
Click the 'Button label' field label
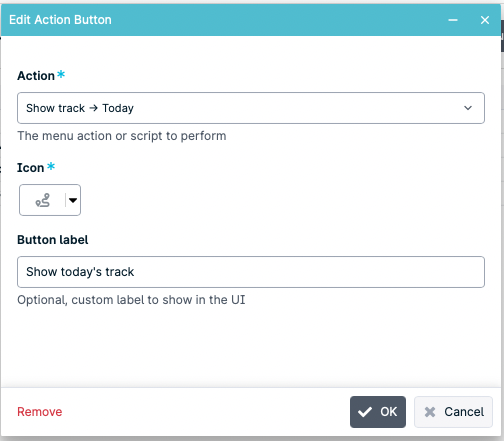pos(53,240)
